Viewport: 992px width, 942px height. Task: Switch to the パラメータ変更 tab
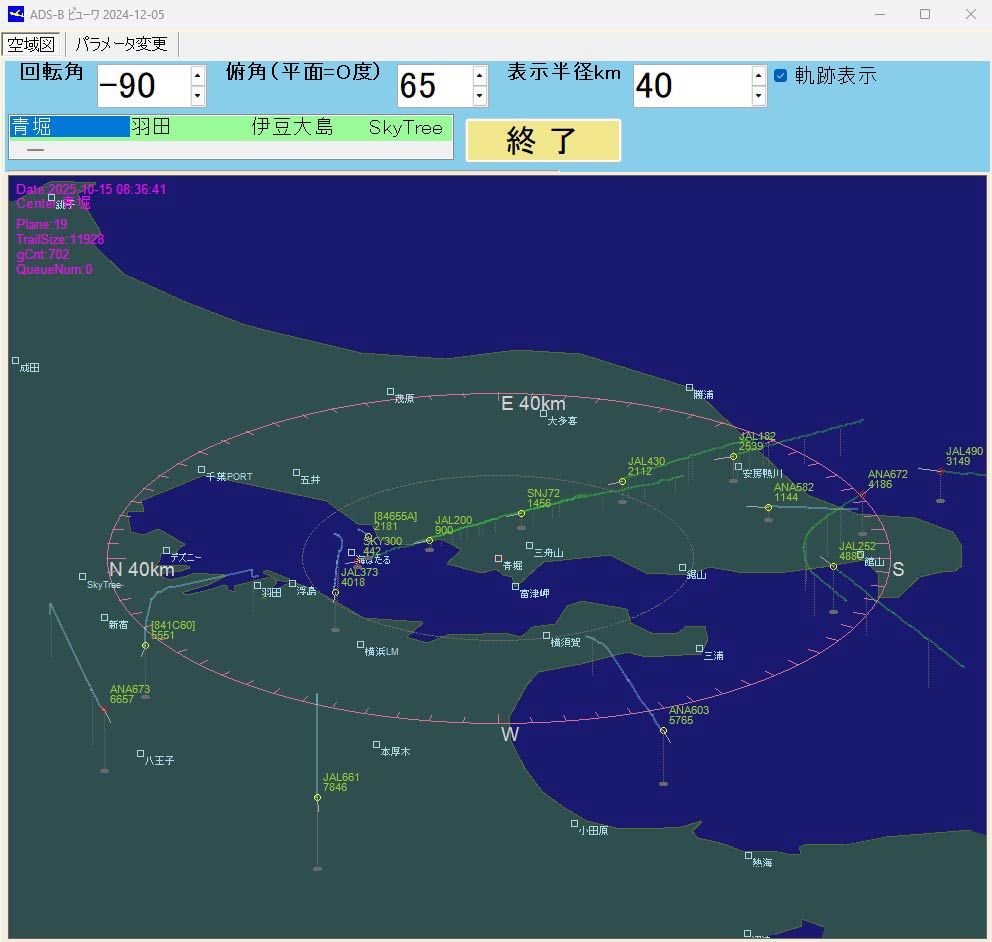pyautogui.click(x=121, y=44)
